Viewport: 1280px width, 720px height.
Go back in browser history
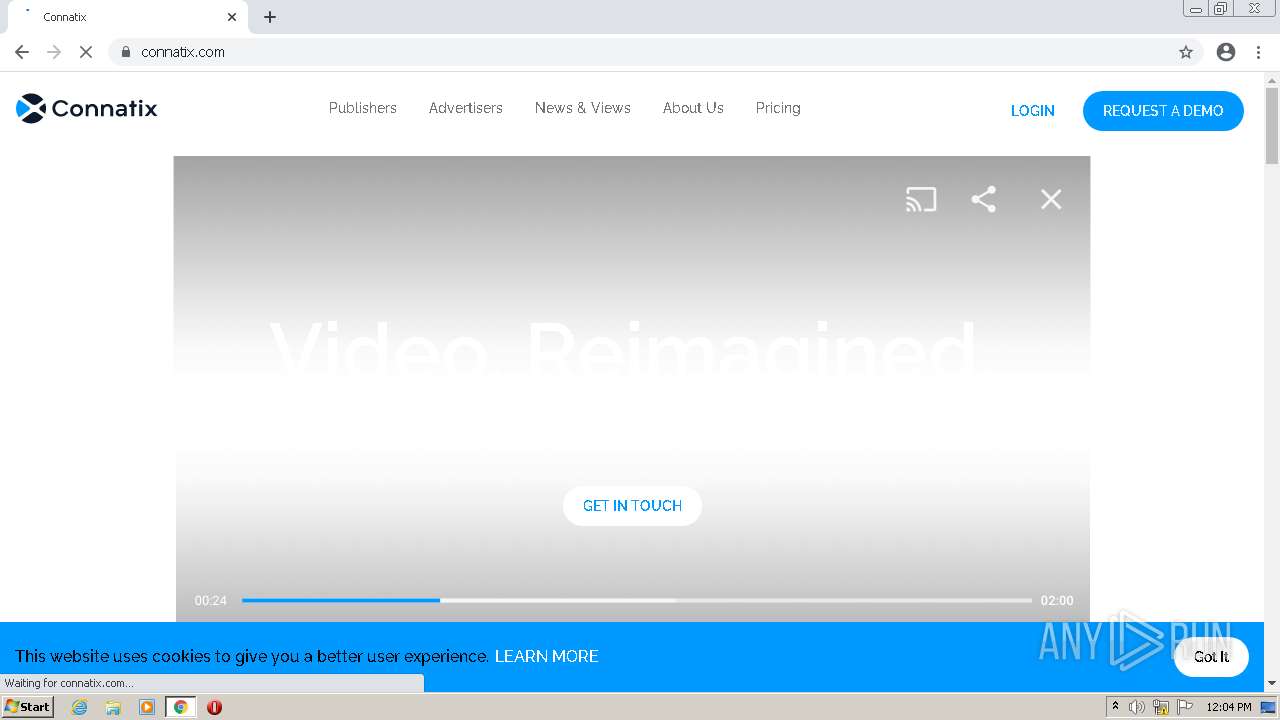[x=22, y=52]
